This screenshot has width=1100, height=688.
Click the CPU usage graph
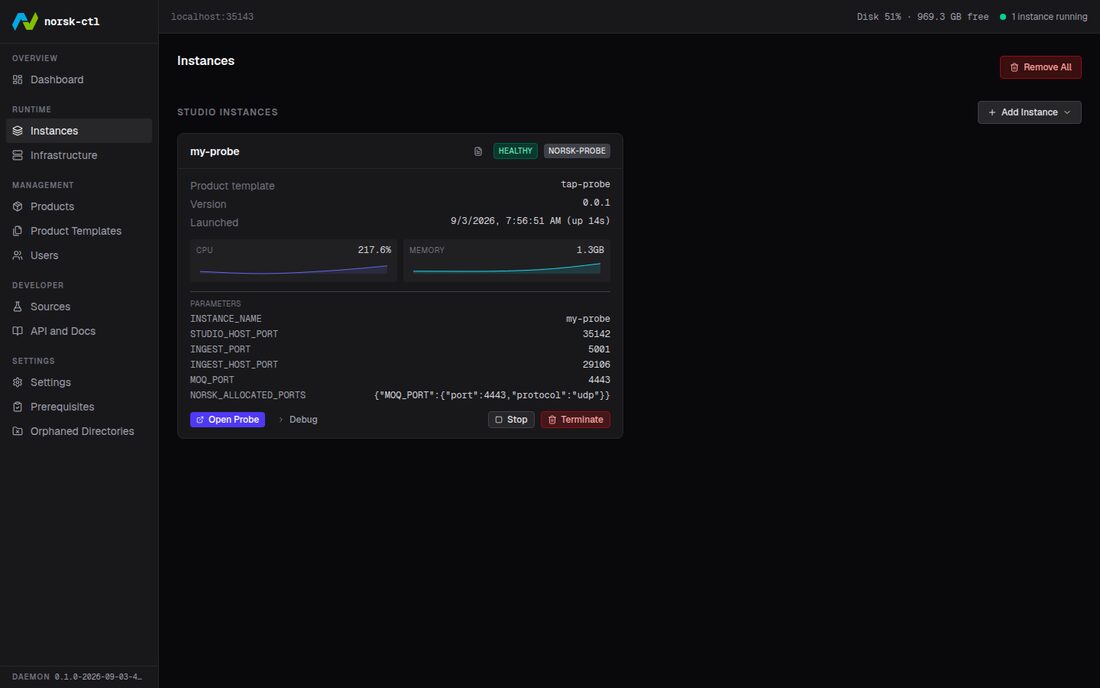click(293, 269)
